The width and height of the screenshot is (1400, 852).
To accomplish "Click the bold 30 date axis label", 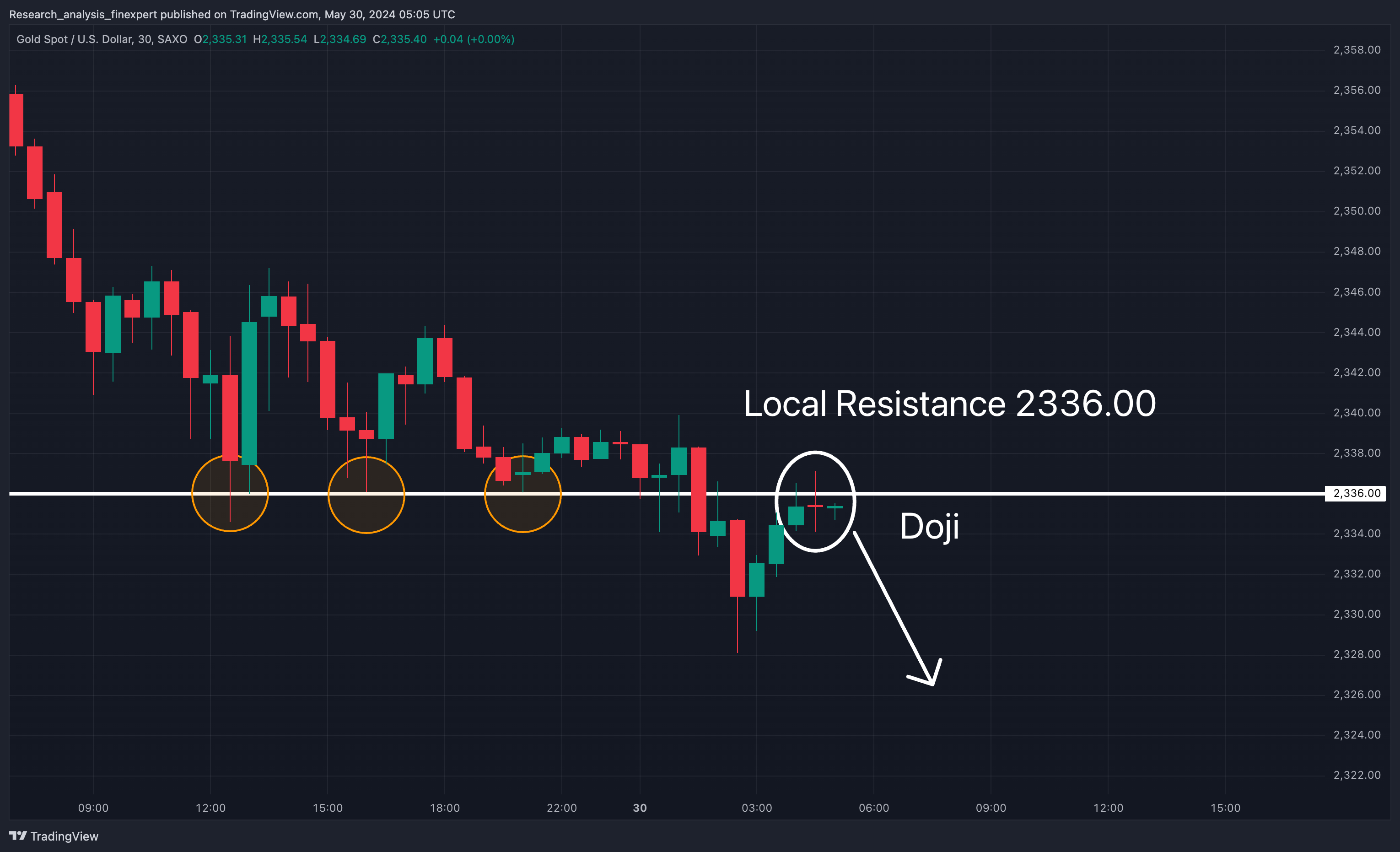I will click(639, 808).
